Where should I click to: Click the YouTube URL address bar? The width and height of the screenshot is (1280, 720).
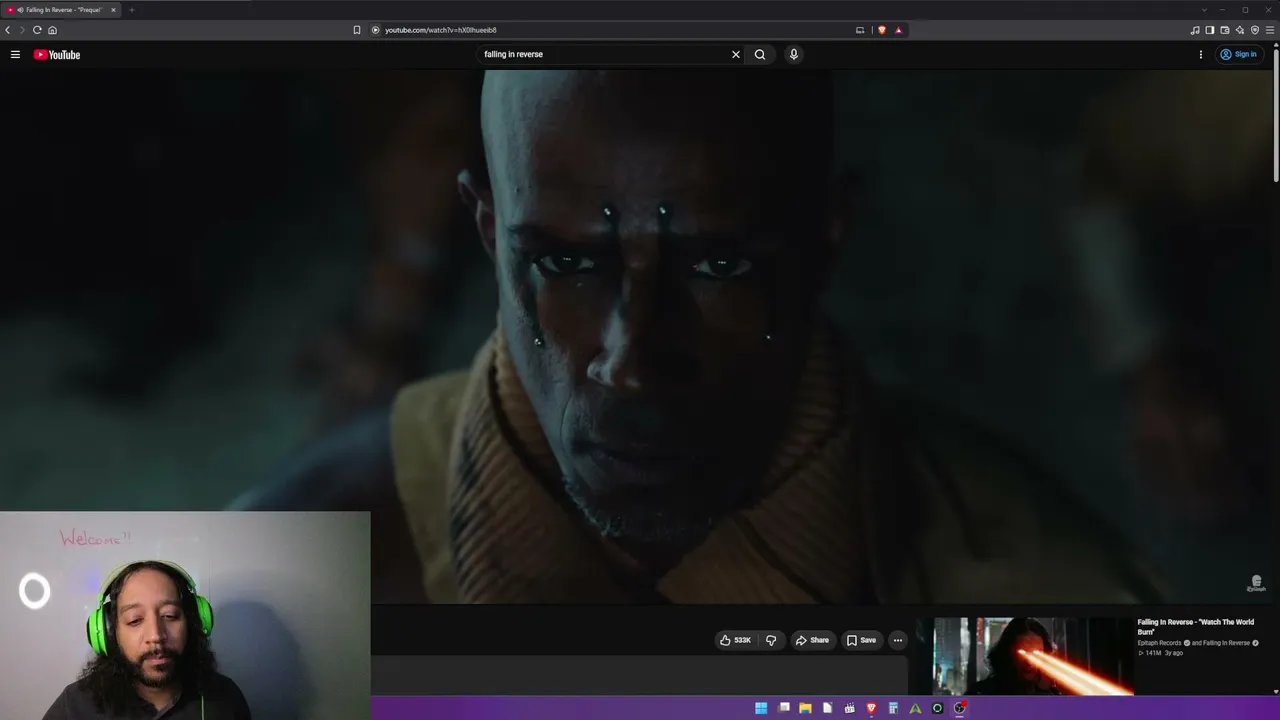tap(610, 30)
